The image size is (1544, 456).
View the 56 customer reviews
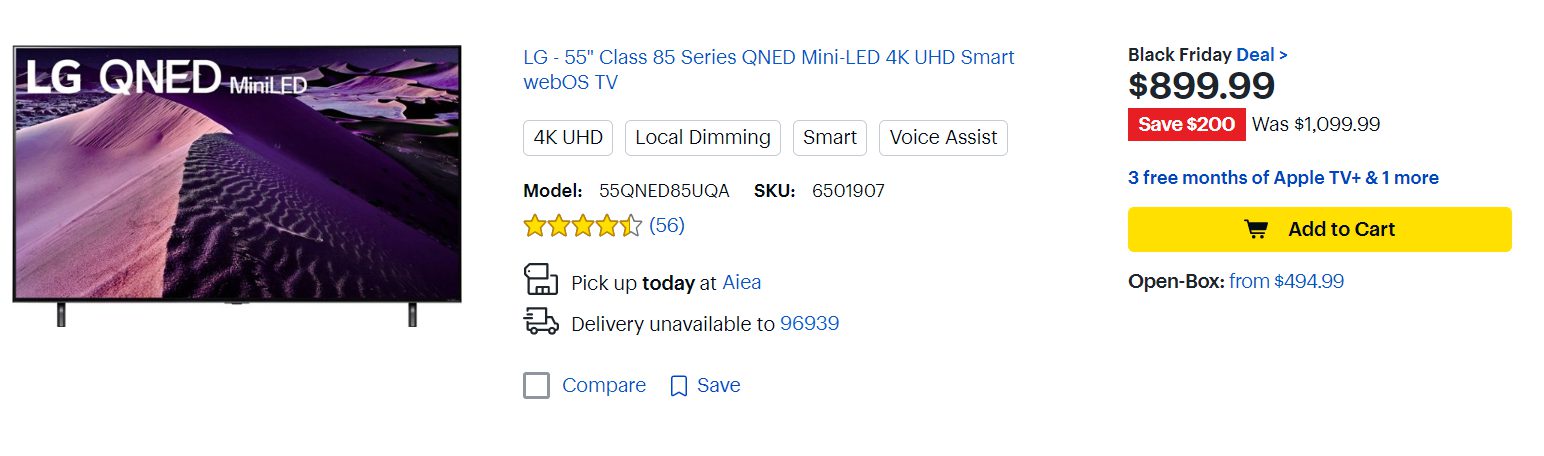pyautogui.click(x=667, y=226)
